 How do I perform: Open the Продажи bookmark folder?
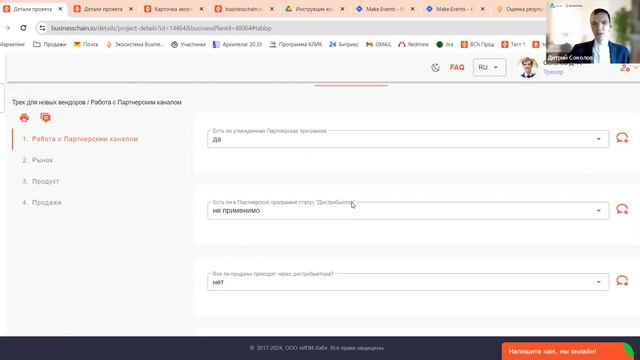pos(49,44)
